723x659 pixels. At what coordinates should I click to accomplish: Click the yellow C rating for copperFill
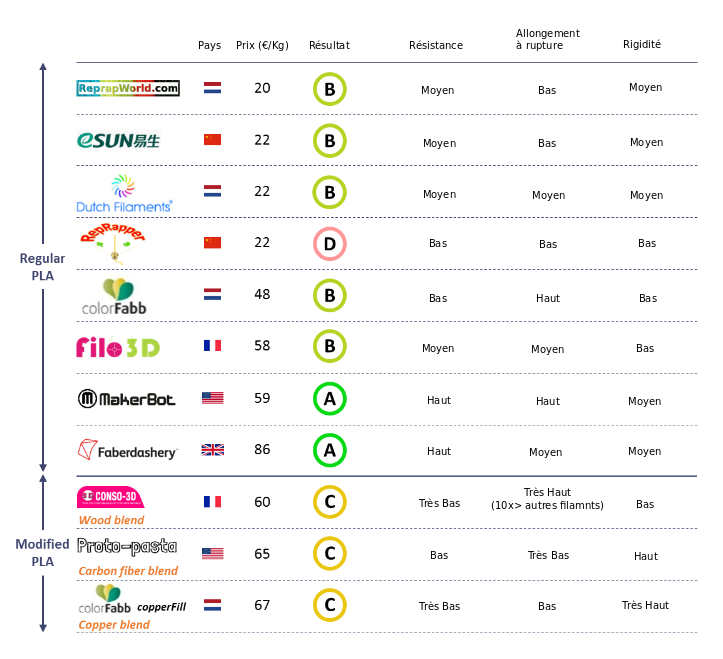pyautogui.click(x=330, y=605)
